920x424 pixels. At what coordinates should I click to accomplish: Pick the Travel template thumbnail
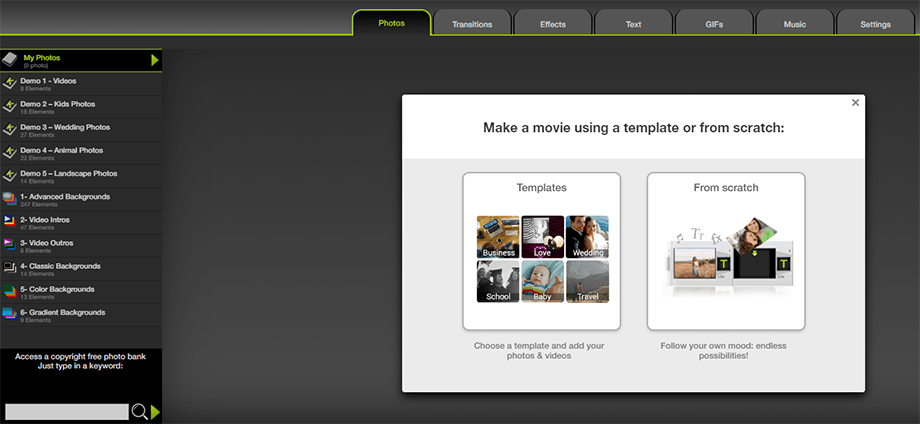point(587,282)
